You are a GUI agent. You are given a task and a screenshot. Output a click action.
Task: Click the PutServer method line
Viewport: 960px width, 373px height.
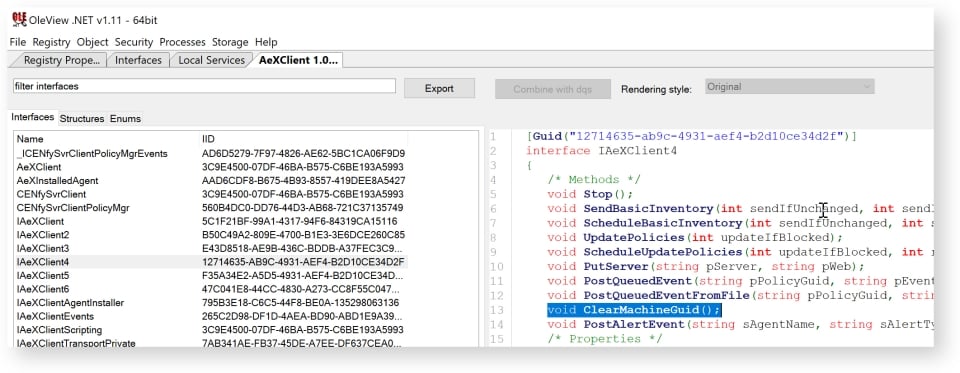[705, 267]
